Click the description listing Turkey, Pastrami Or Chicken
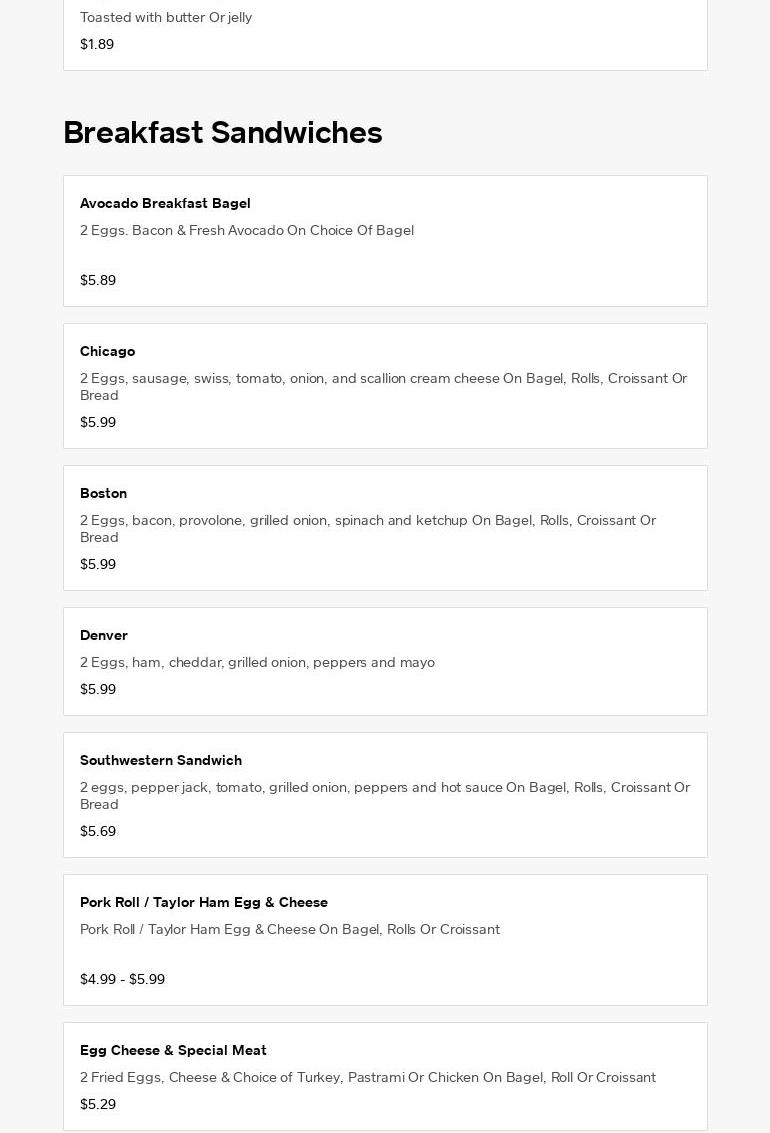The height and width of the screenshot is (1133, 770). tap(368, 1077)
